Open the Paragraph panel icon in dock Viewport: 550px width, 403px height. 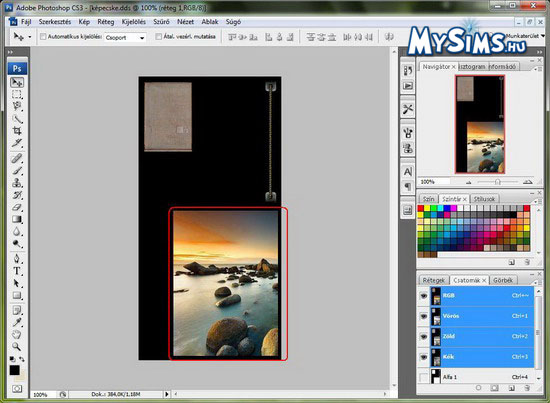(x=408, y=186)
